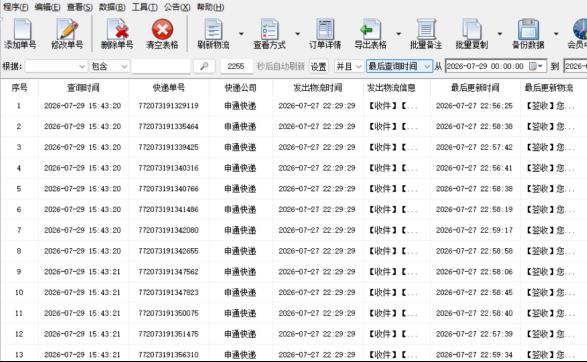Image resolution: width=587 pixels, height=362 pixels.
Task: Expand the 查看方式 dropdown arrow
Action: tap(298, 34)
